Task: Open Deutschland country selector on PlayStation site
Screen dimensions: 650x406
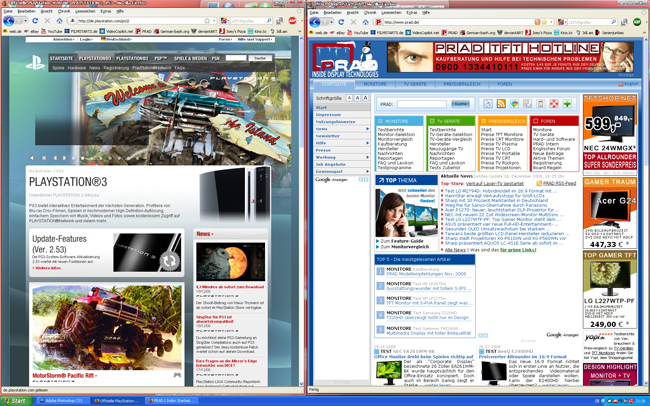Action: coord(116,39)
